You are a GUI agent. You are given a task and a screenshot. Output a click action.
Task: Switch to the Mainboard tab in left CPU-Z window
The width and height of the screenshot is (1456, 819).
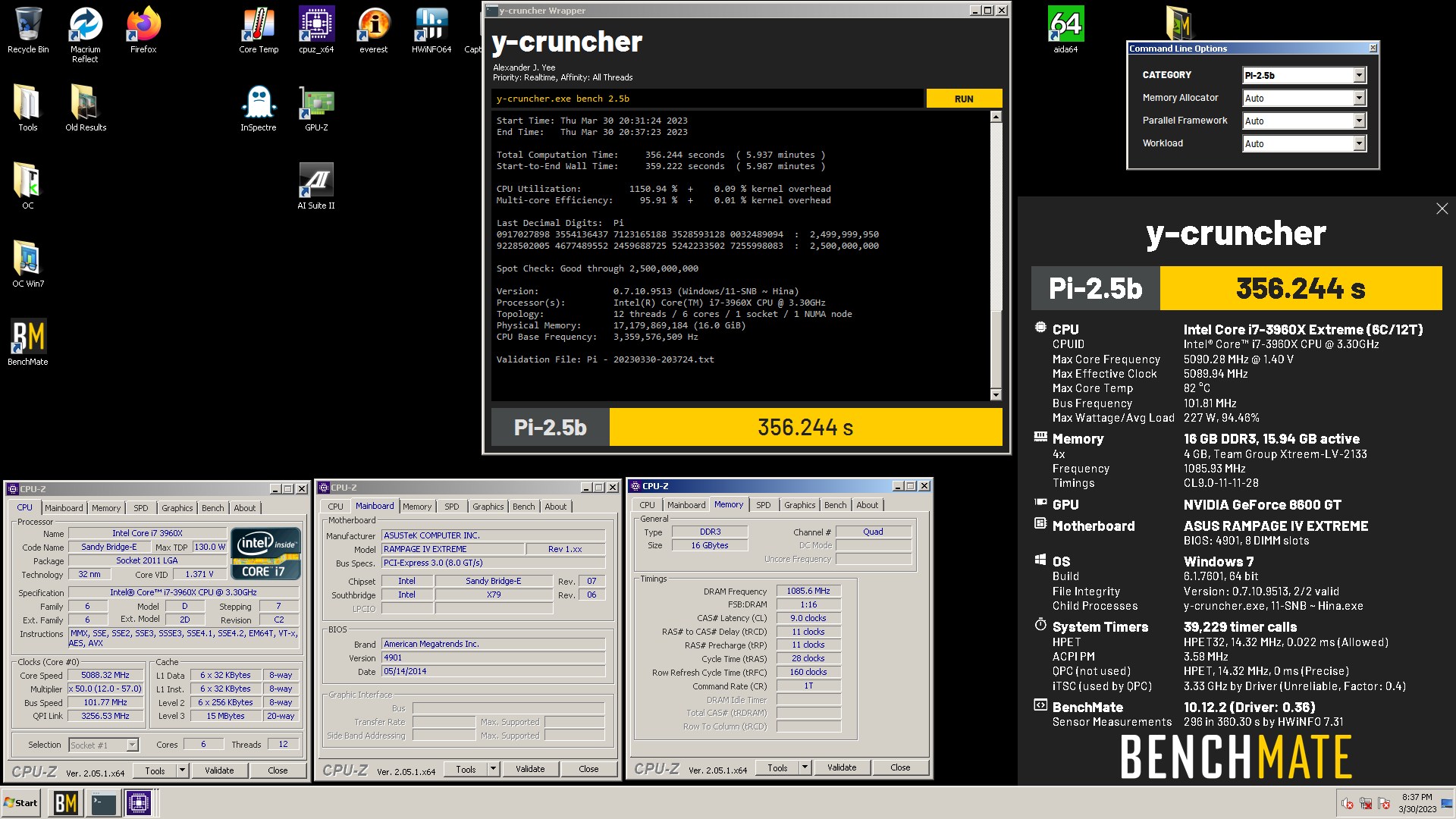point(64,508)
